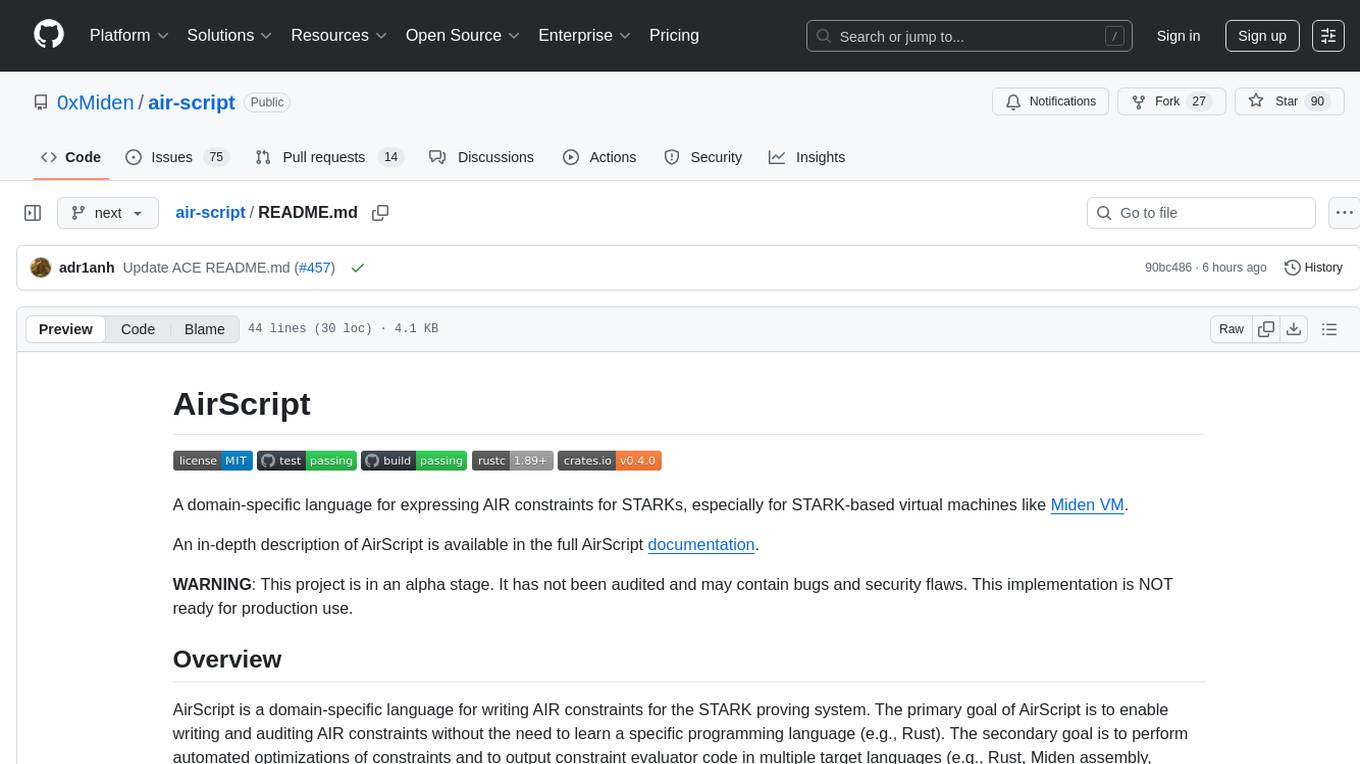1360x764 pixels.
Task: Show the commit status check mark
Action: (x=358, y=268)
